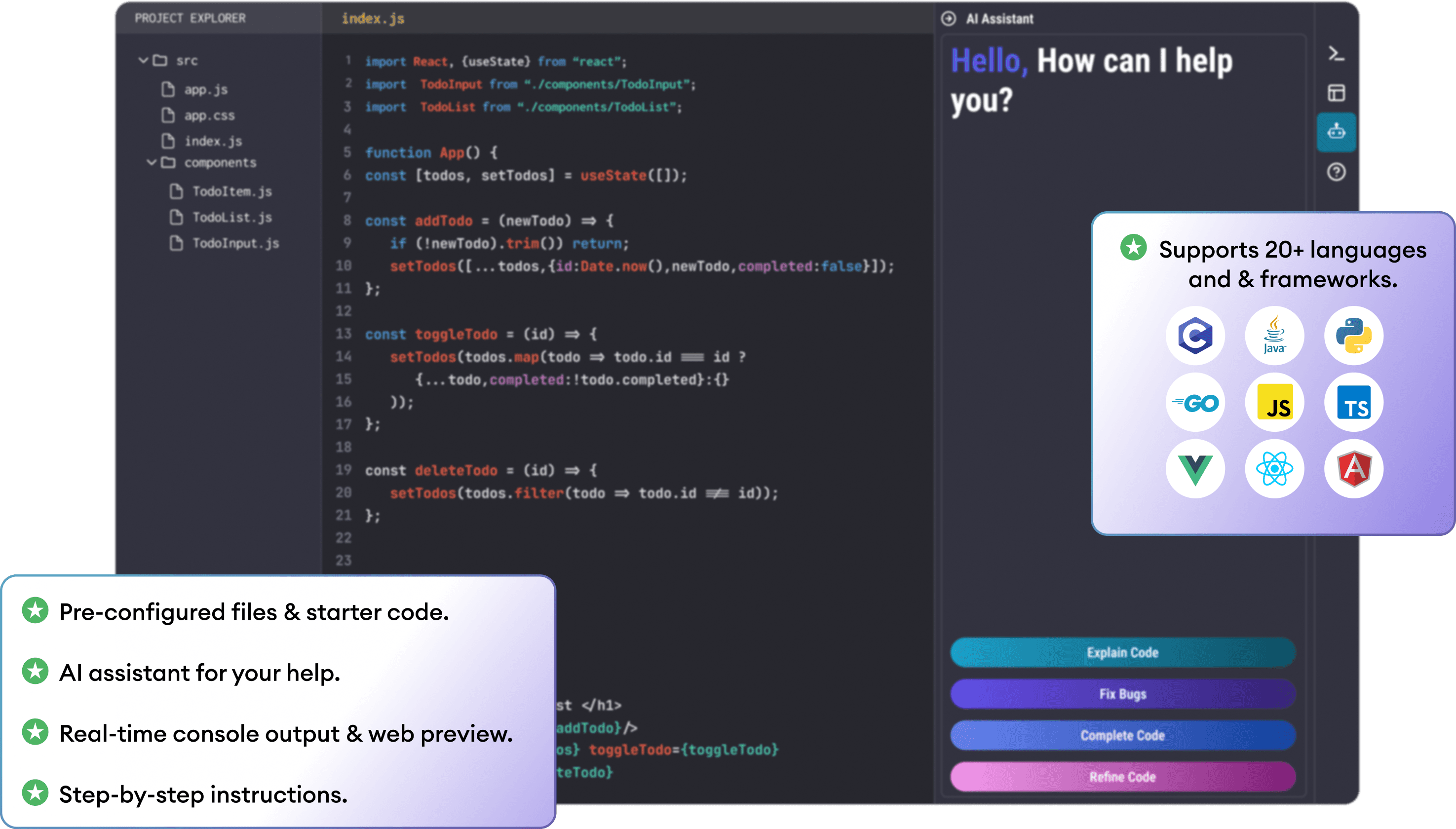Switch to the index.js editor tab
This screenshot has height=829, width=1456.
[x=373, y=19]
